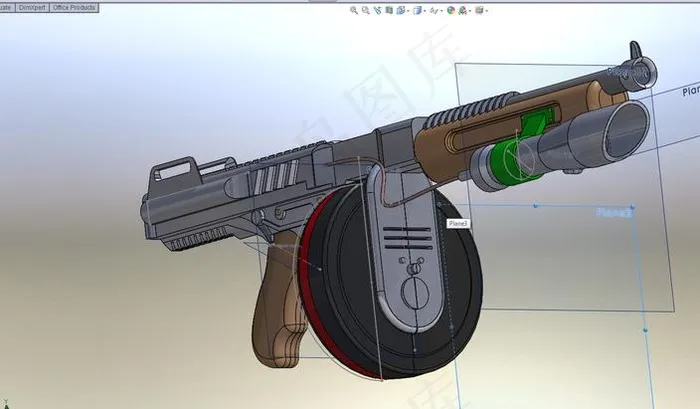700x409 pixels.
Task: Click the Previous View icon
Action: pos(378,10)
